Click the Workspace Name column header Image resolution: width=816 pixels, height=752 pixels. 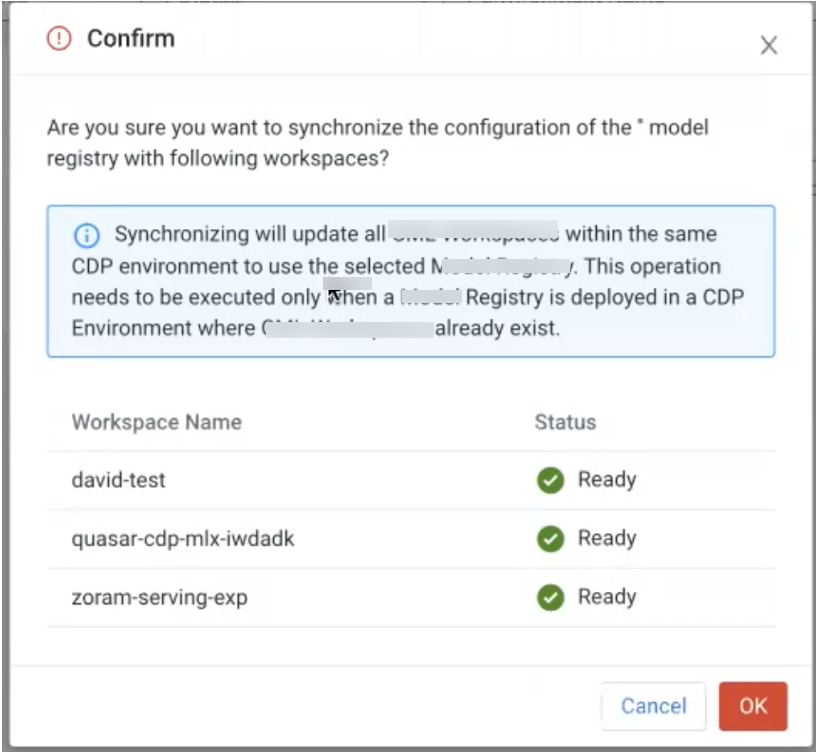click(156, 421)
